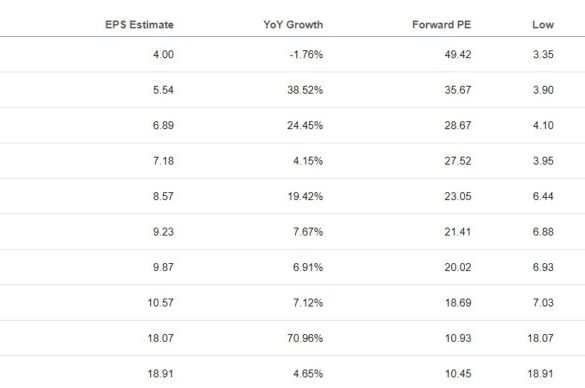Select the -1.76% growth value
The image size is (585, 388).
(306, 54)
